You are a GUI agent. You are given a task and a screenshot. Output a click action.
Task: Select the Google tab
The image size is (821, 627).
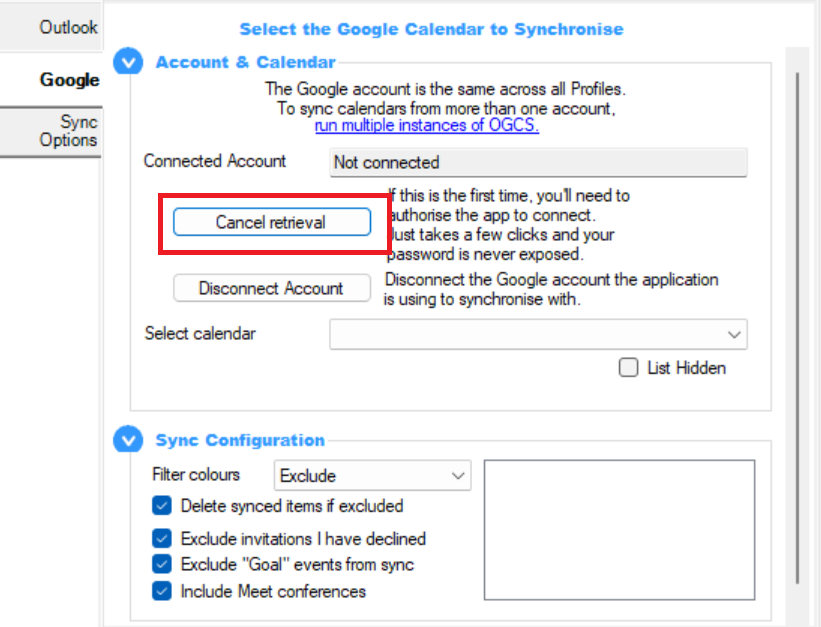click(x=51, y=80)
